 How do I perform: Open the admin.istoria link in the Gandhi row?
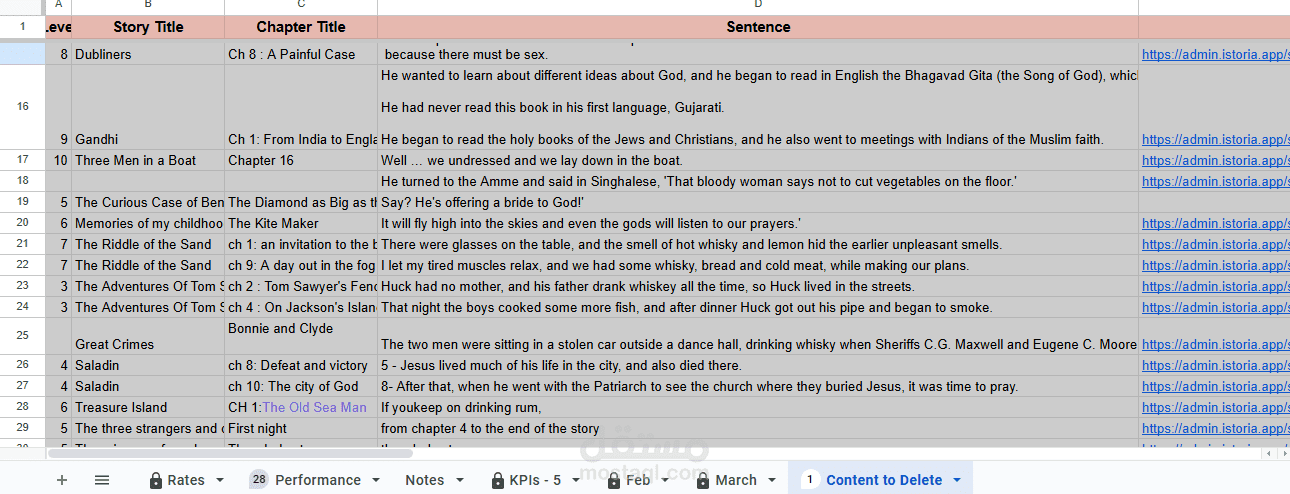click(1215, 140)
